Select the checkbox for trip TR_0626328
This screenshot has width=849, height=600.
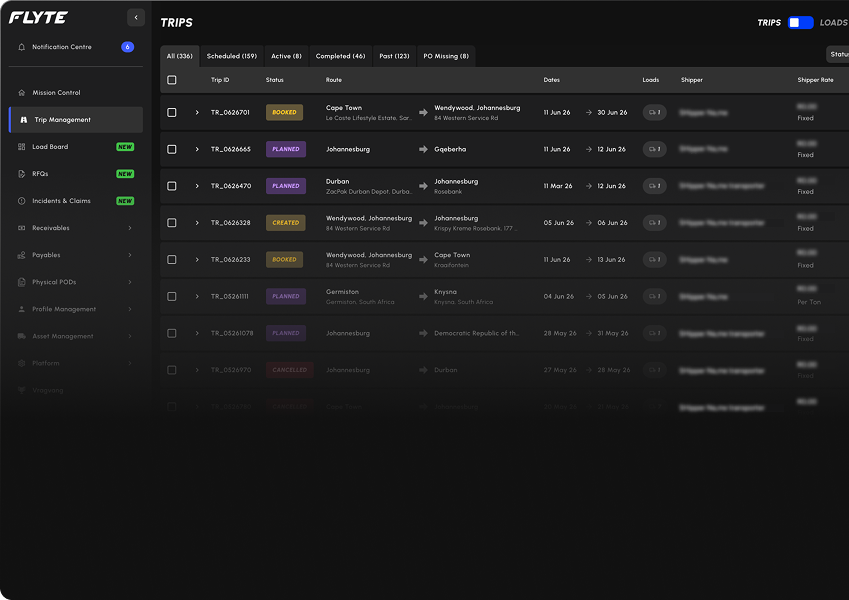point(172,223)
